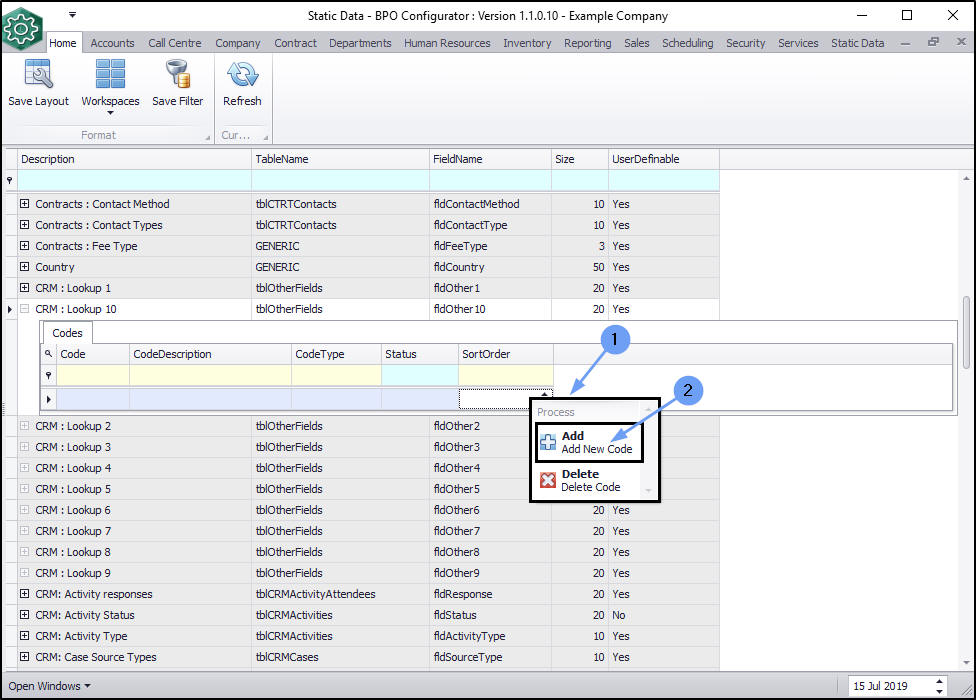Click the Add New Code plus icon
Screen dimensions: 976x700
coord(548,443)
